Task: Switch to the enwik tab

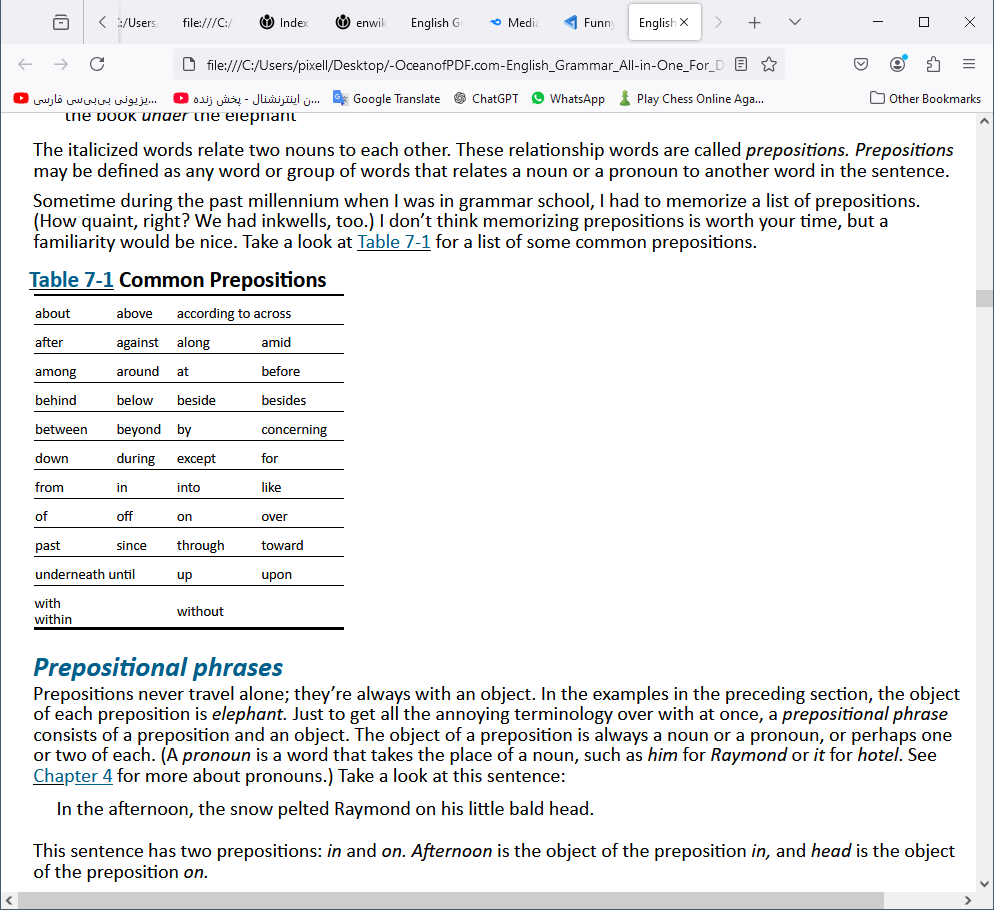Action: coord(361,23)
